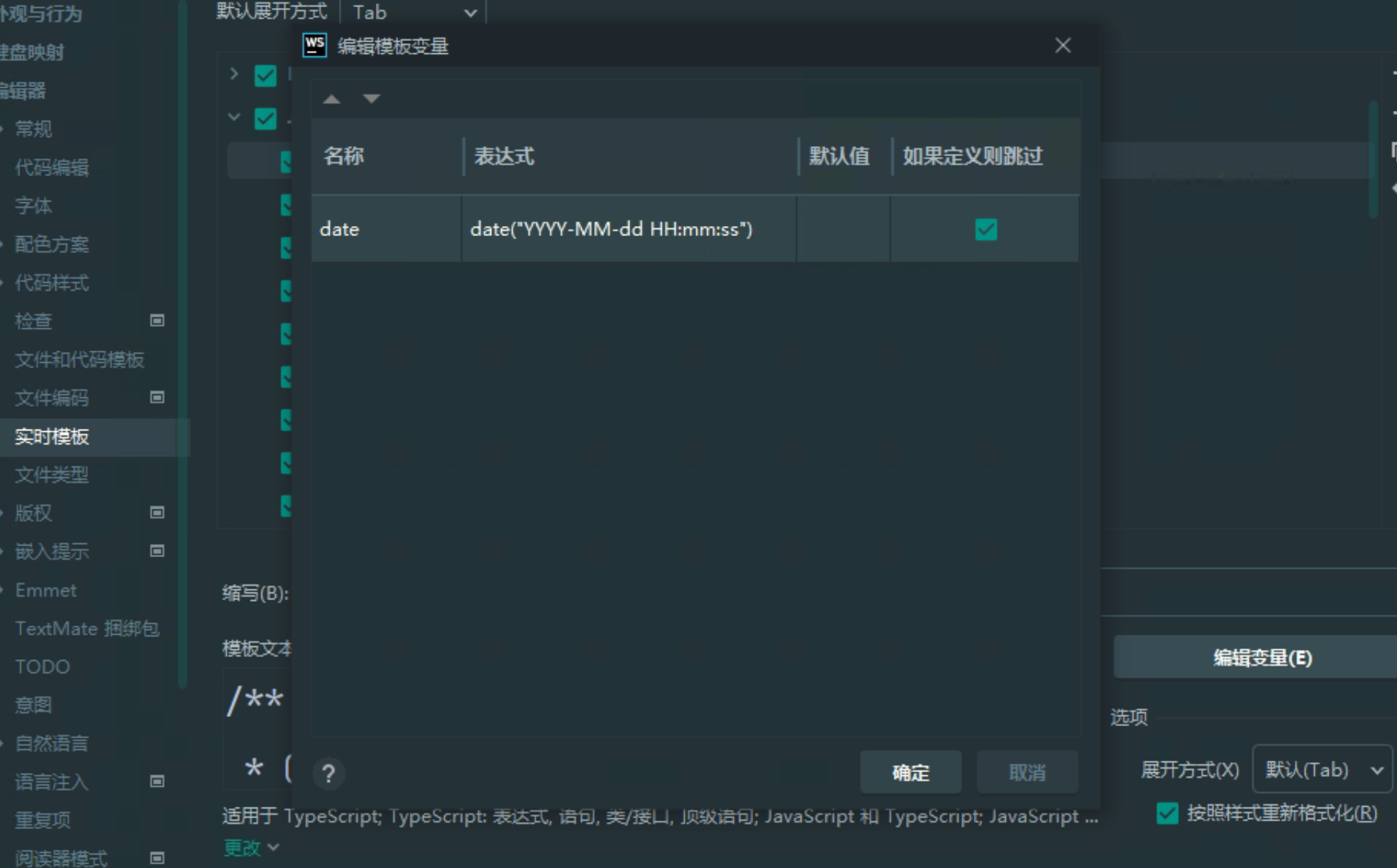This screenshot has height=868, width=1397.
Task: Click the project-level icon beside 语言注入
Action: pyautogui.click(x=156, y=781)
